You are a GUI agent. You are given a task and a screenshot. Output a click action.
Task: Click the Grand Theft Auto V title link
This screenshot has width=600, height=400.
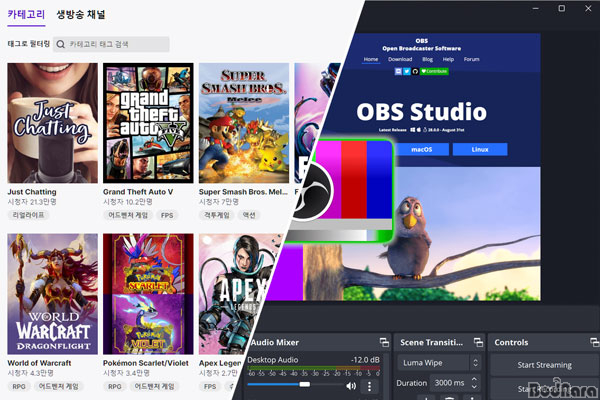click(x=138, y=192)
